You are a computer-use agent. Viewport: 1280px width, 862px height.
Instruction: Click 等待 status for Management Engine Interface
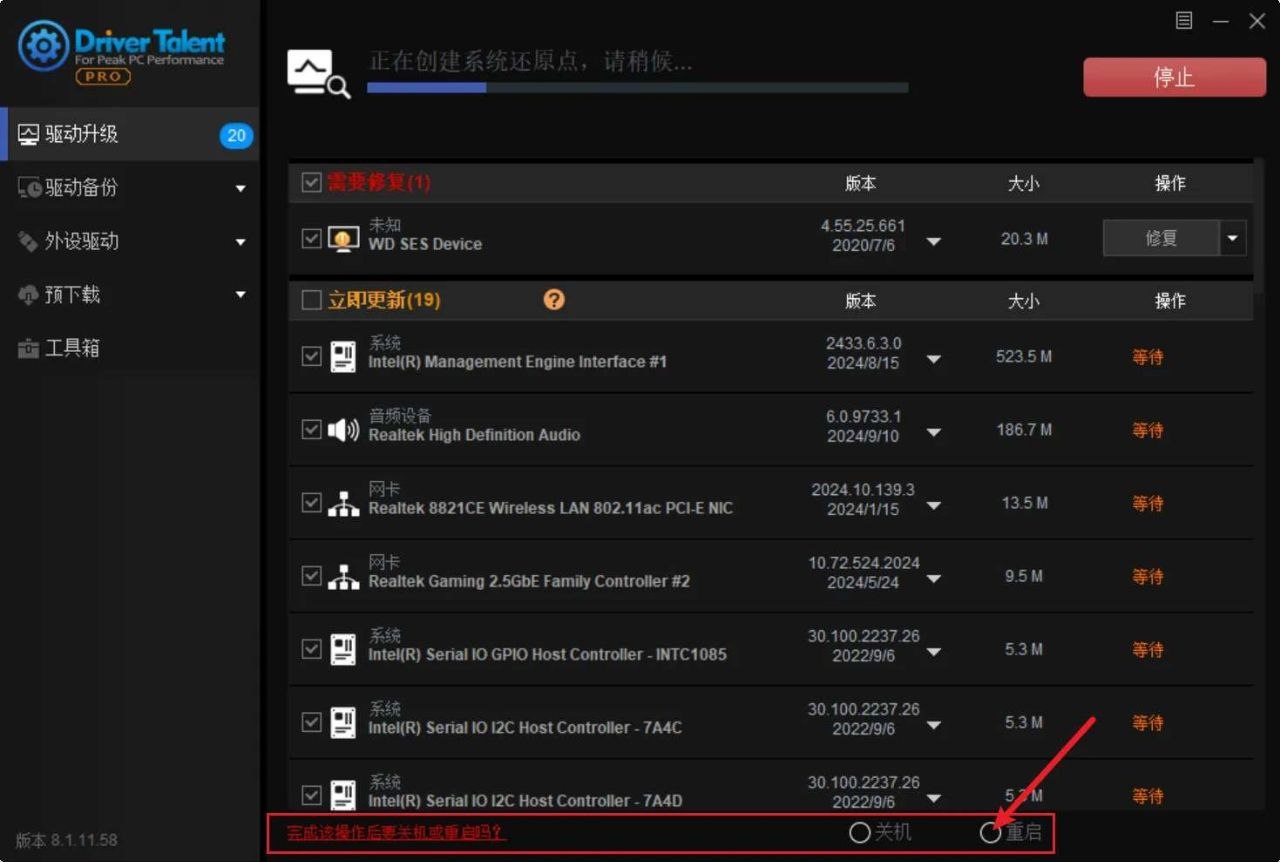click(1148, 357)
